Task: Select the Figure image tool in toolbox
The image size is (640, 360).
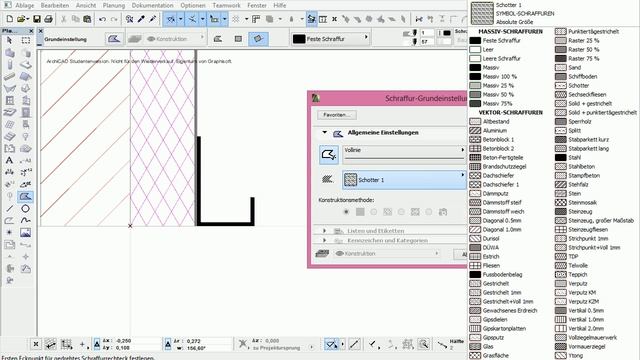Action: [x=25, y=233]
